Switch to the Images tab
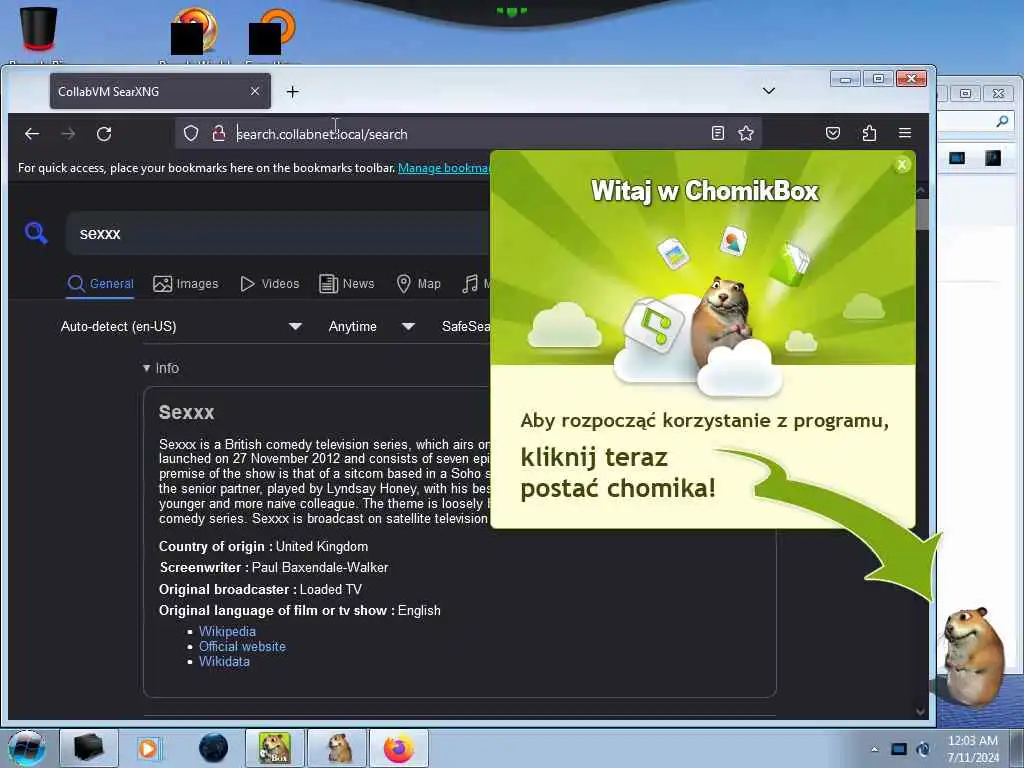 pos(185,284)
